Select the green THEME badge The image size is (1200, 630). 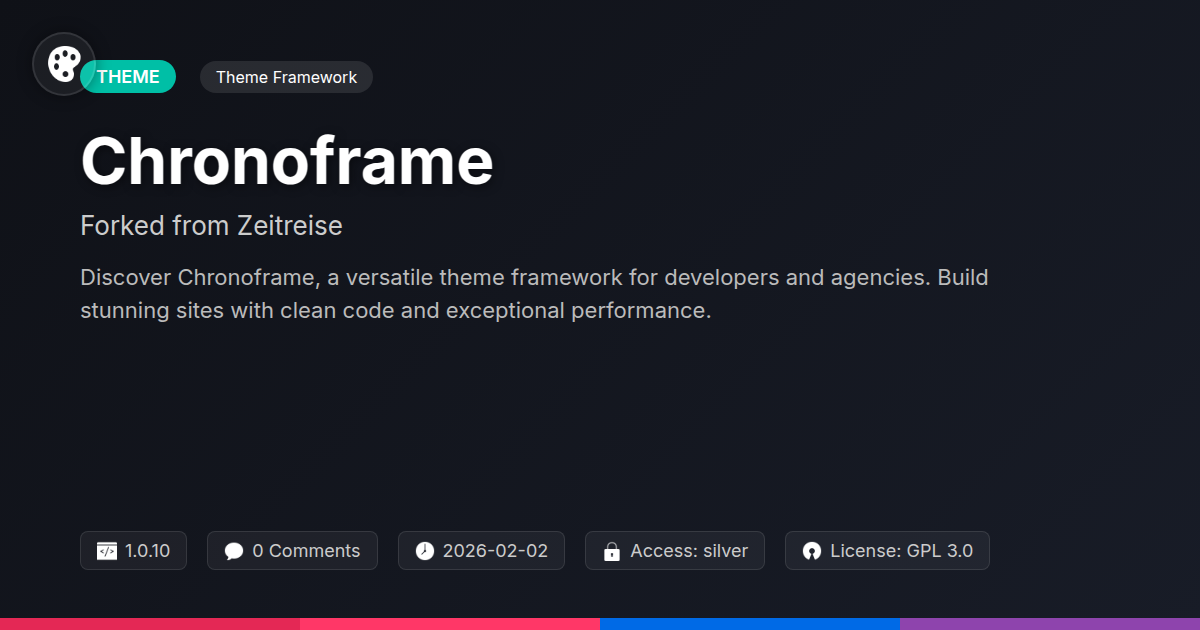click(x=129, y=77)
